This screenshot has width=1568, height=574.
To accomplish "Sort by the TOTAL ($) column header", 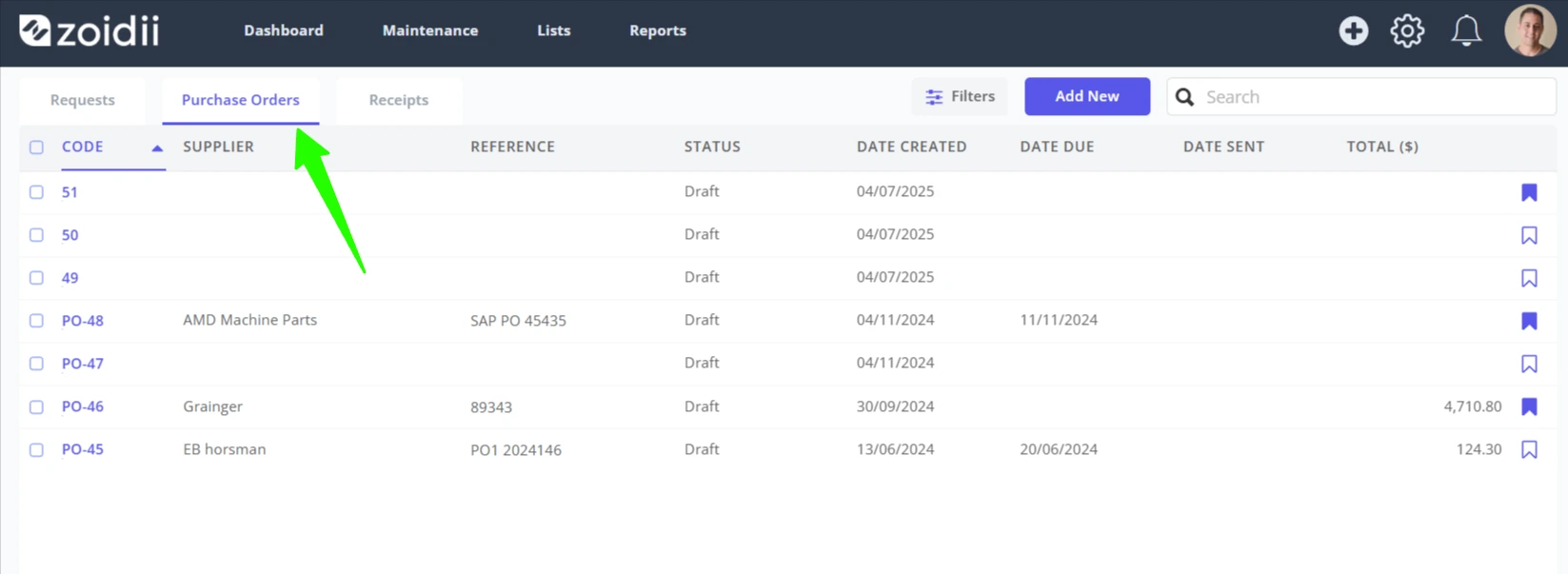I will tap(1382, 147).
